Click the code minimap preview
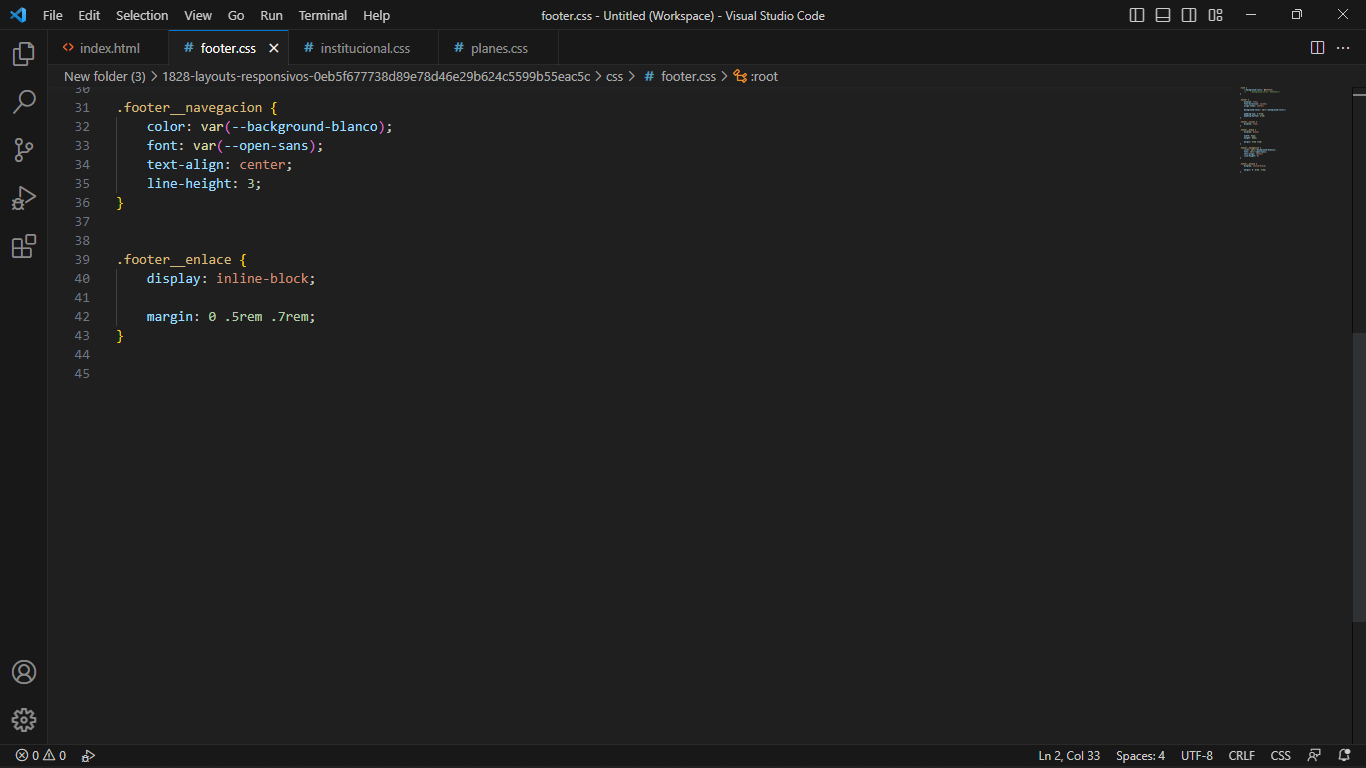 [x=1262, y=130]
